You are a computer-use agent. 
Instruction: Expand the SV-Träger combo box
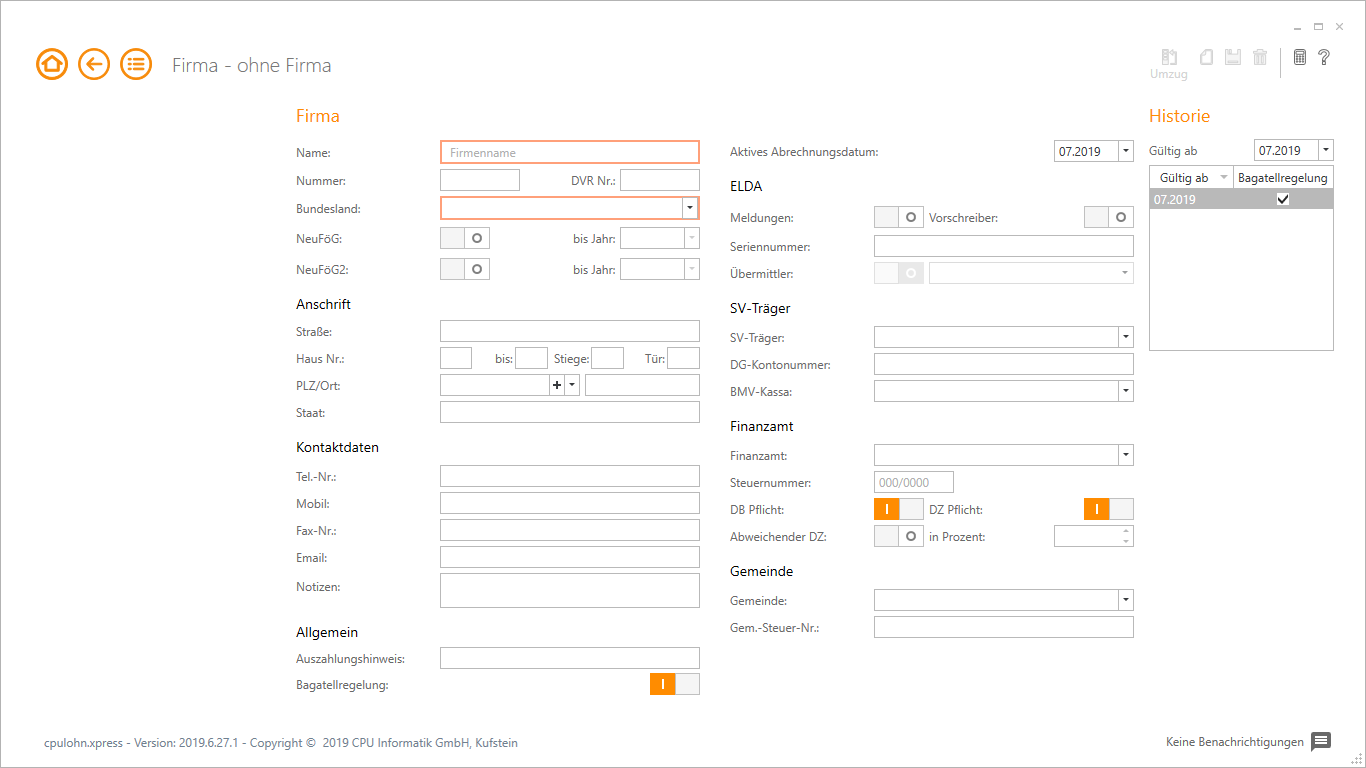point(1126,337)
